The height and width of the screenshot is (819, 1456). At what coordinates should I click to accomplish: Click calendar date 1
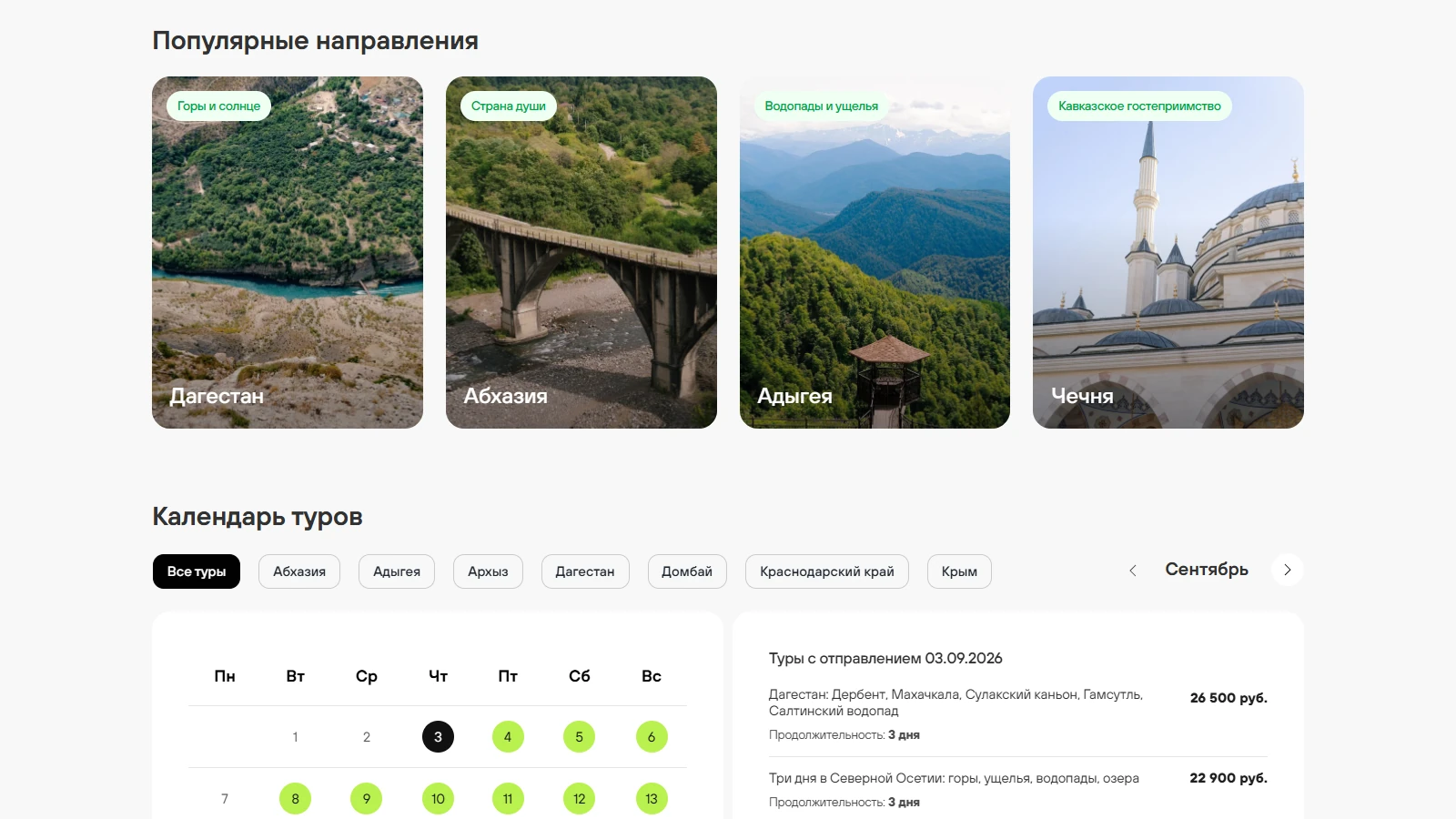point(295,737)
